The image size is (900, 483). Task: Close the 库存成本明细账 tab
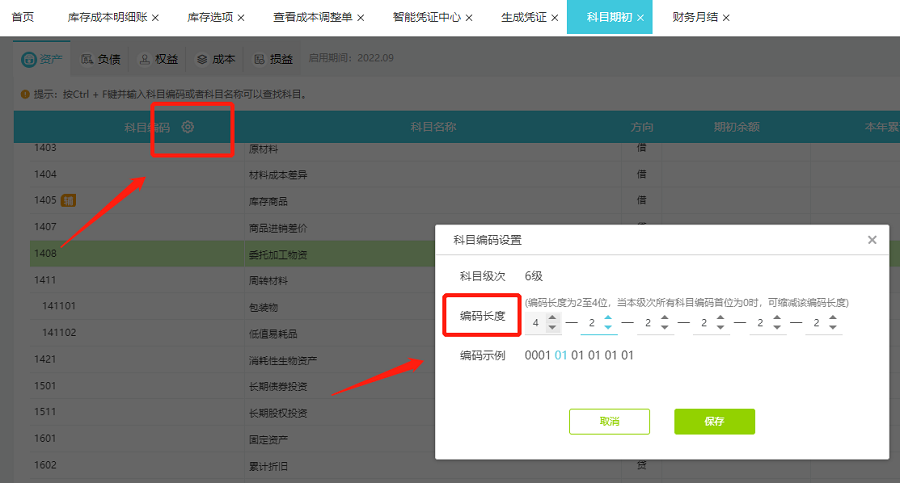pyautogui.click(x=156, y=18)
